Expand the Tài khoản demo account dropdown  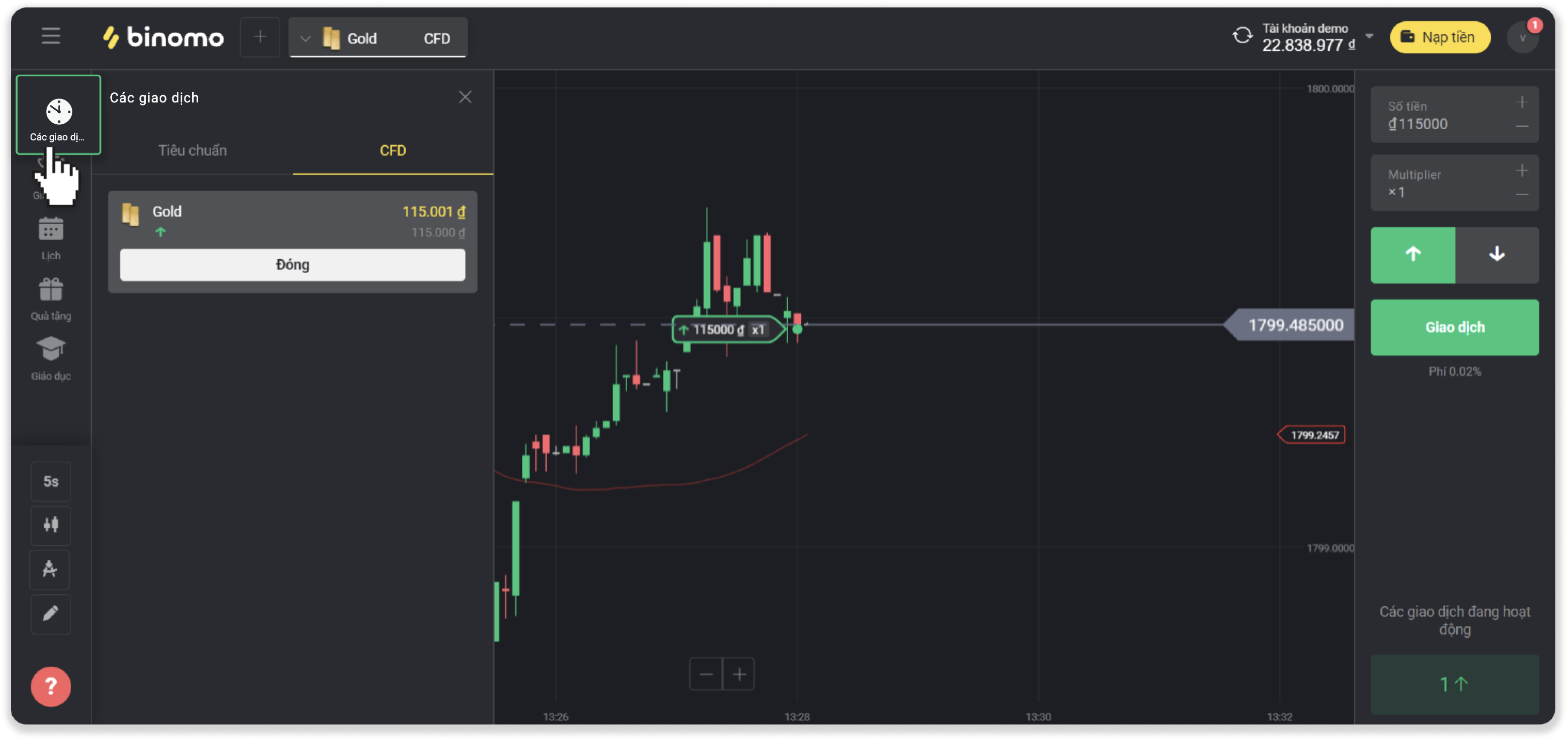(1369, 37)
